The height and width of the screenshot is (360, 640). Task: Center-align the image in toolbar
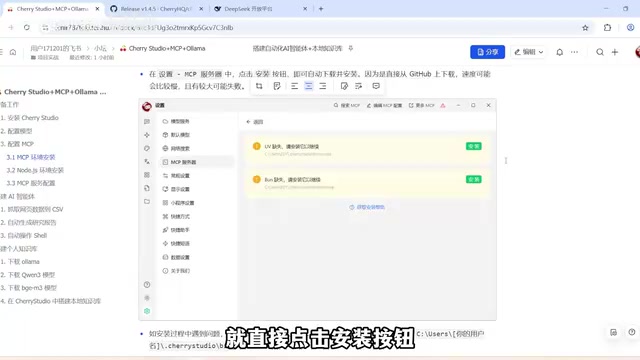click(309, 86)
